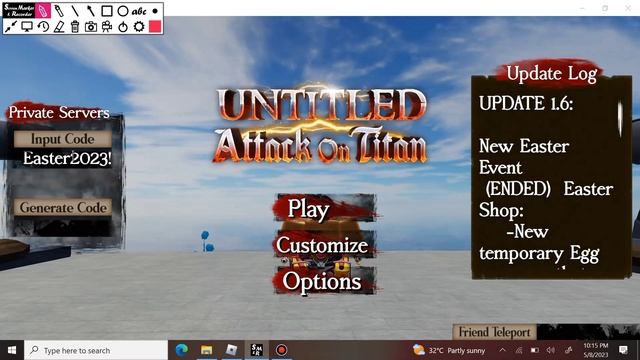
Task: Select the pink marker tool in Screen Marker
Action: tap(42, 11)
